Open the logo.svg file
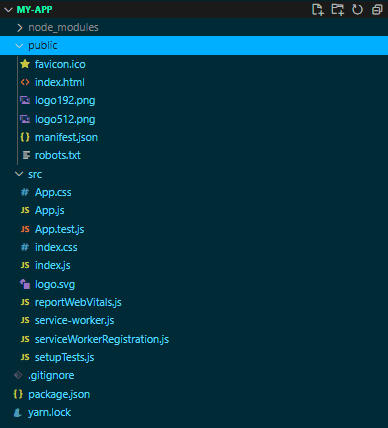The width and height of the screenshot is (388, 428). tap(55, 285)
